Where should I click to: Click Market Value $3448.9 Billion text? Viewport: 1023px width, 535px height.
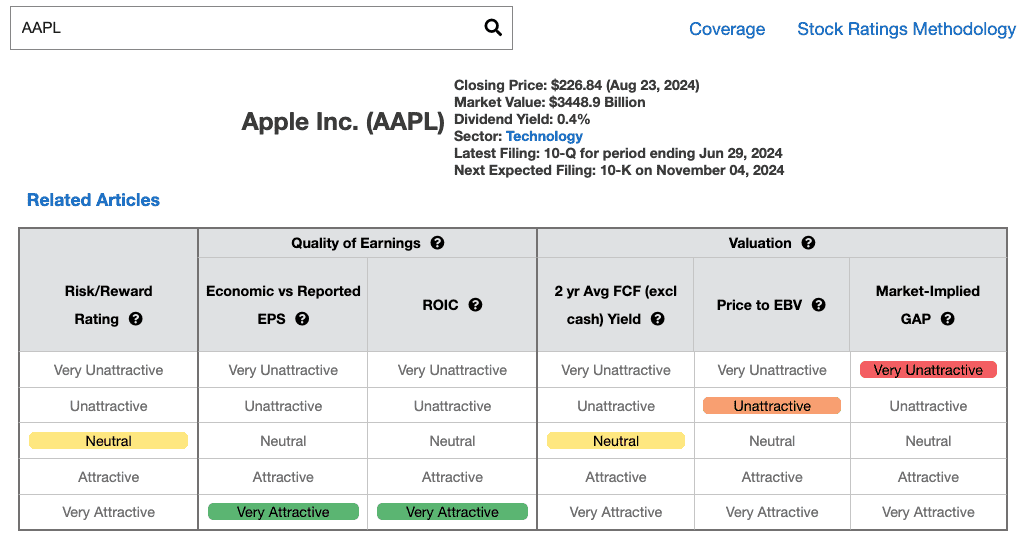coord(549,102)
